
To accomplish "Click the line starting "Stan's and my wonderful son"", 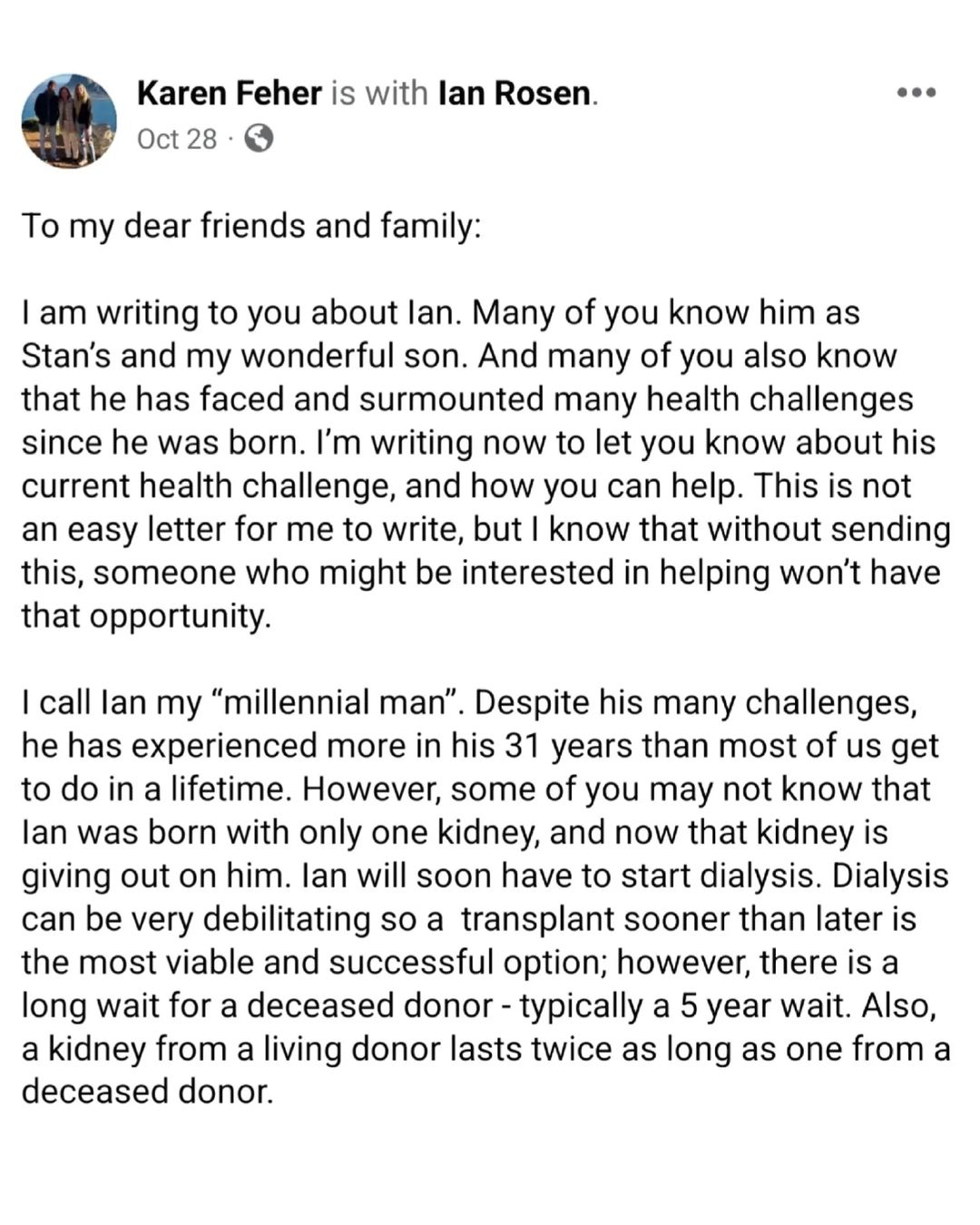I will pyautogui.click(x=458, y=356).
